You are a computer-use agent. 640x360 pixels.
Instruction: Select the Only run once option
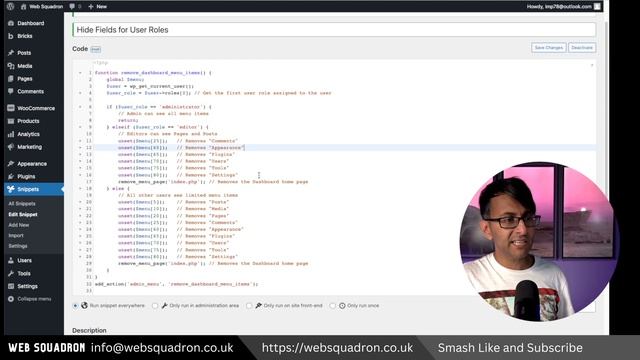333,306
